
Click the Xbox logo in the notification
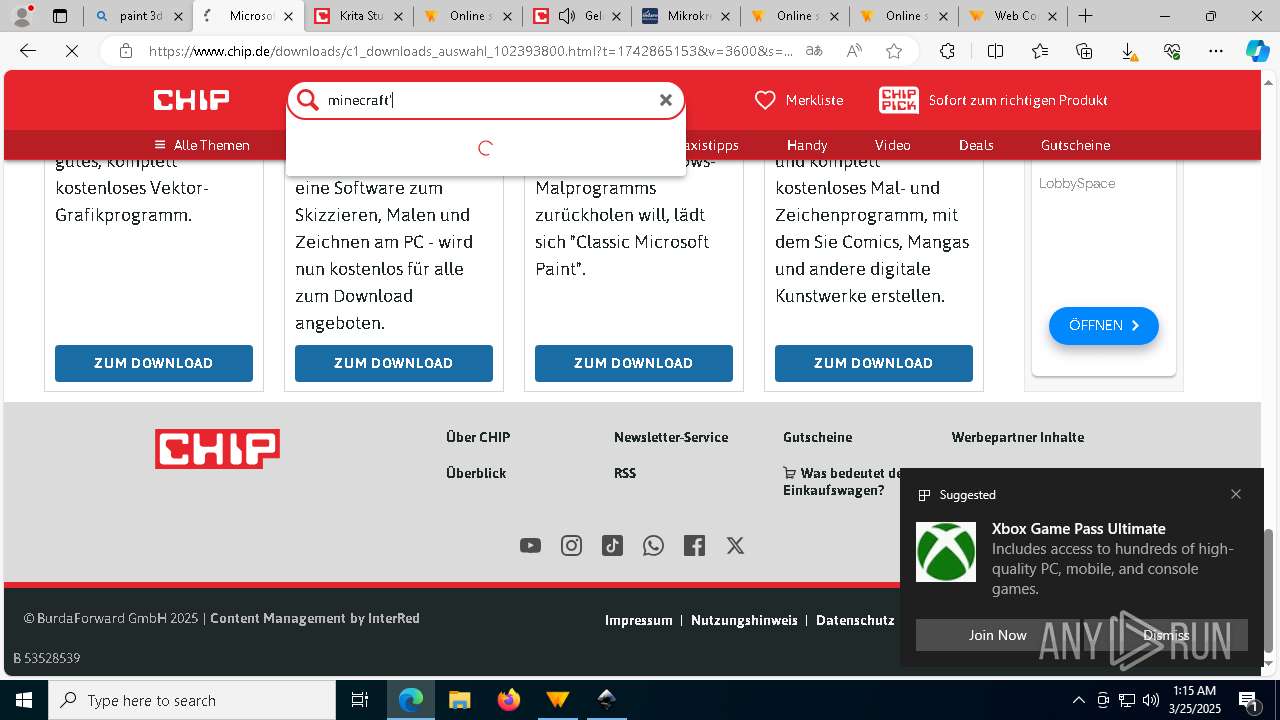946,552
